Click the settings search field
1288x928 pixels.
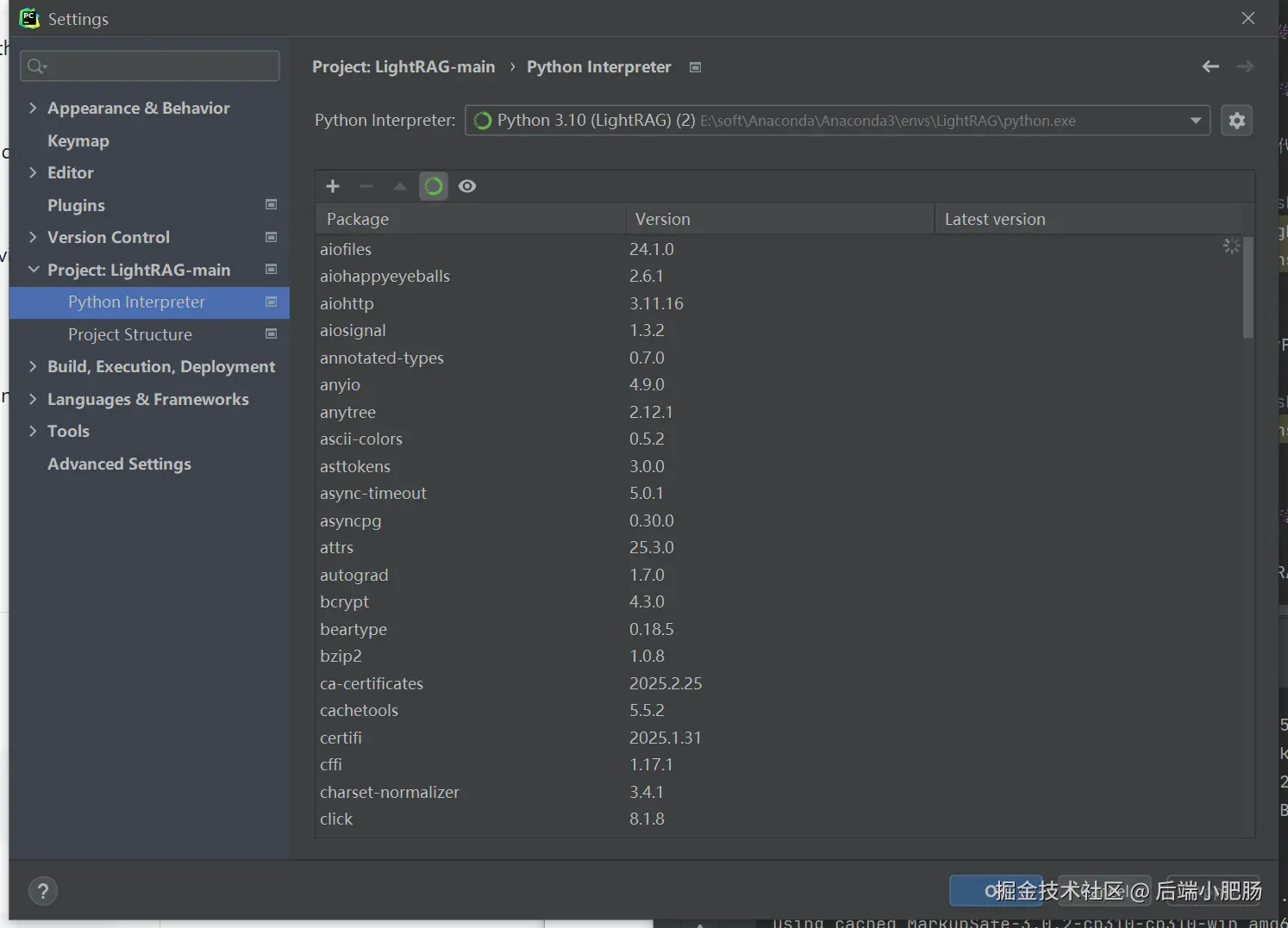(150, 66)
